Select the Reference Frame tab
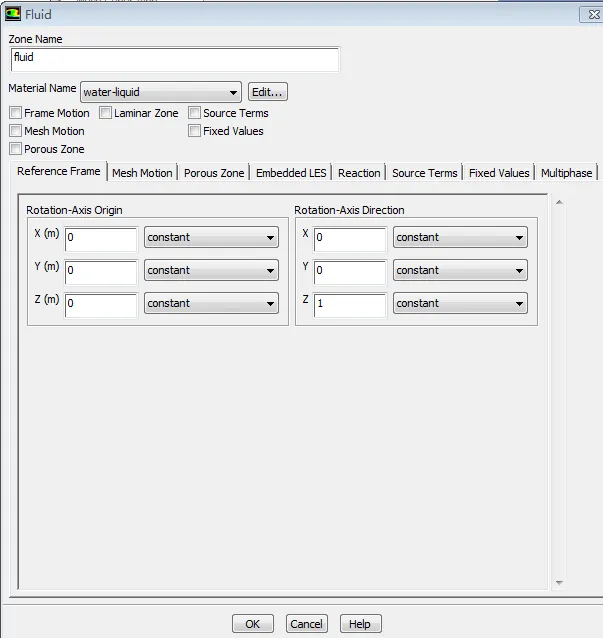 pyautogui.click(x=59, y=171)
